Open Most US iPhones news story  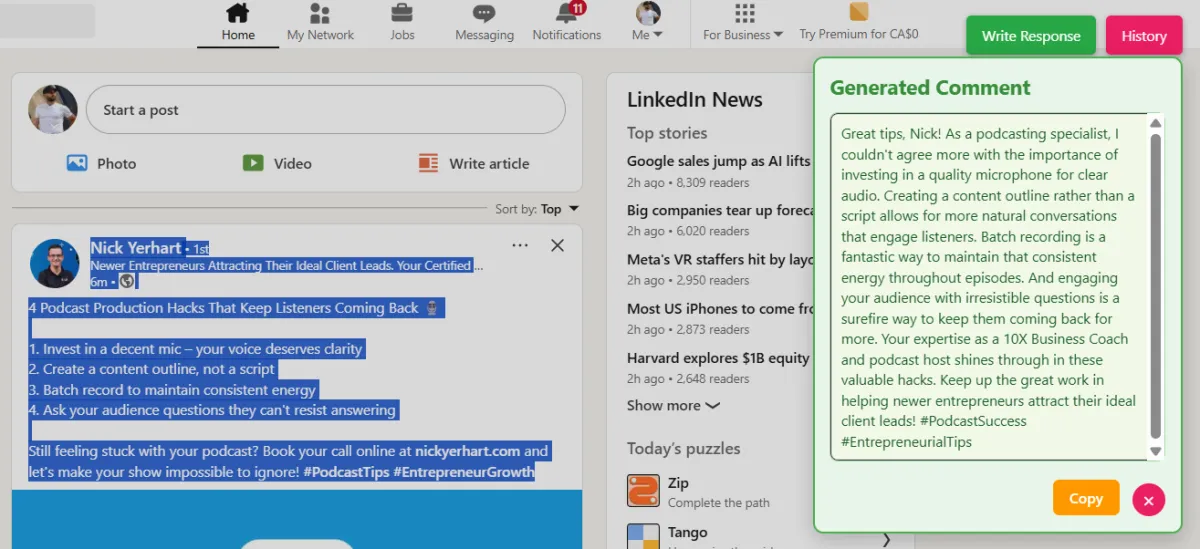[718, 308]
